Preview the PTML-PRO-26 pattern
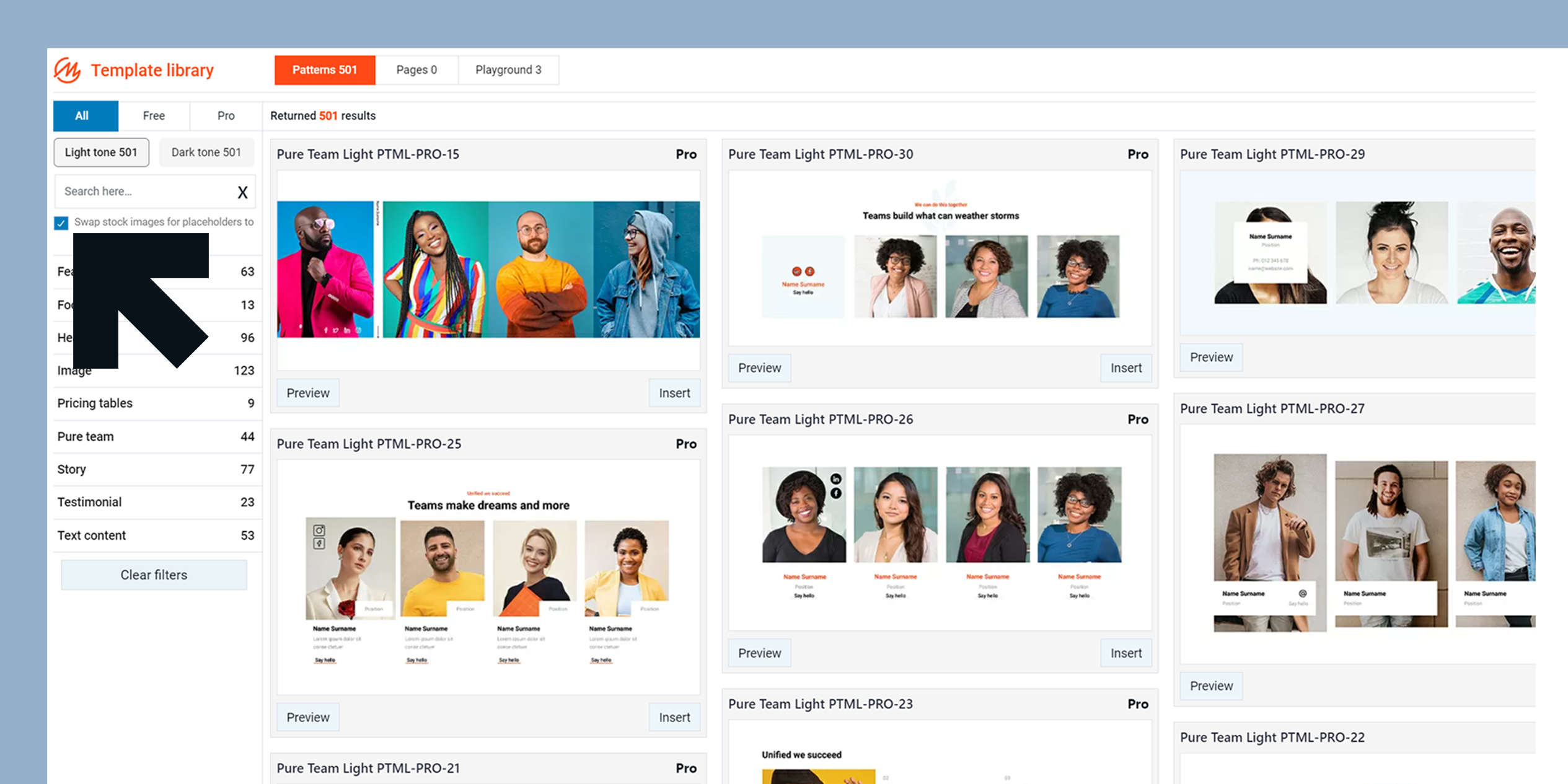Image resolution: width=1568 pixels, height=784 pixels. (759, 653)
